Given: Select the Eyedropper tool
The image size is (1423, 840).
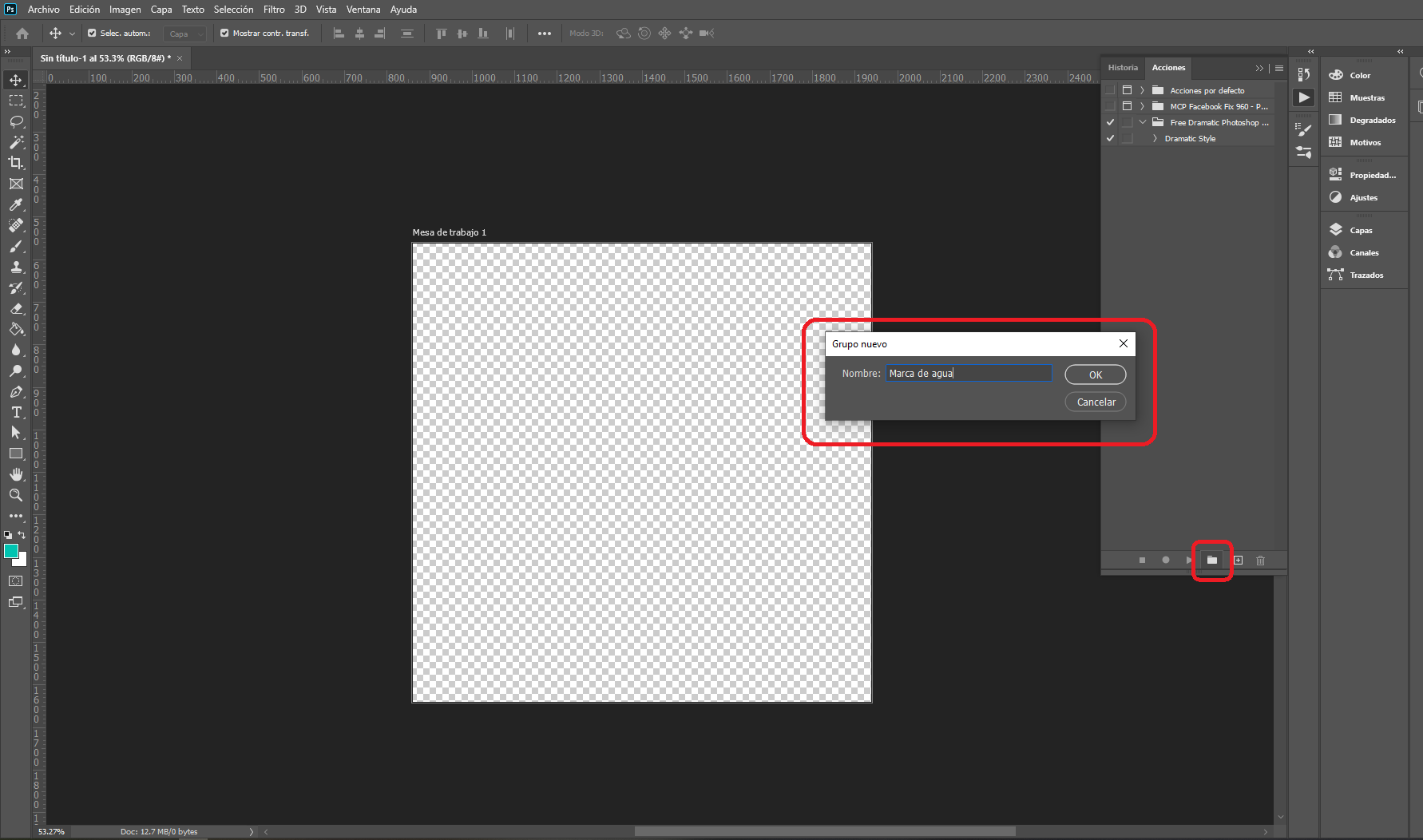Looking at the screenshot, I should (x=16, y=205).
